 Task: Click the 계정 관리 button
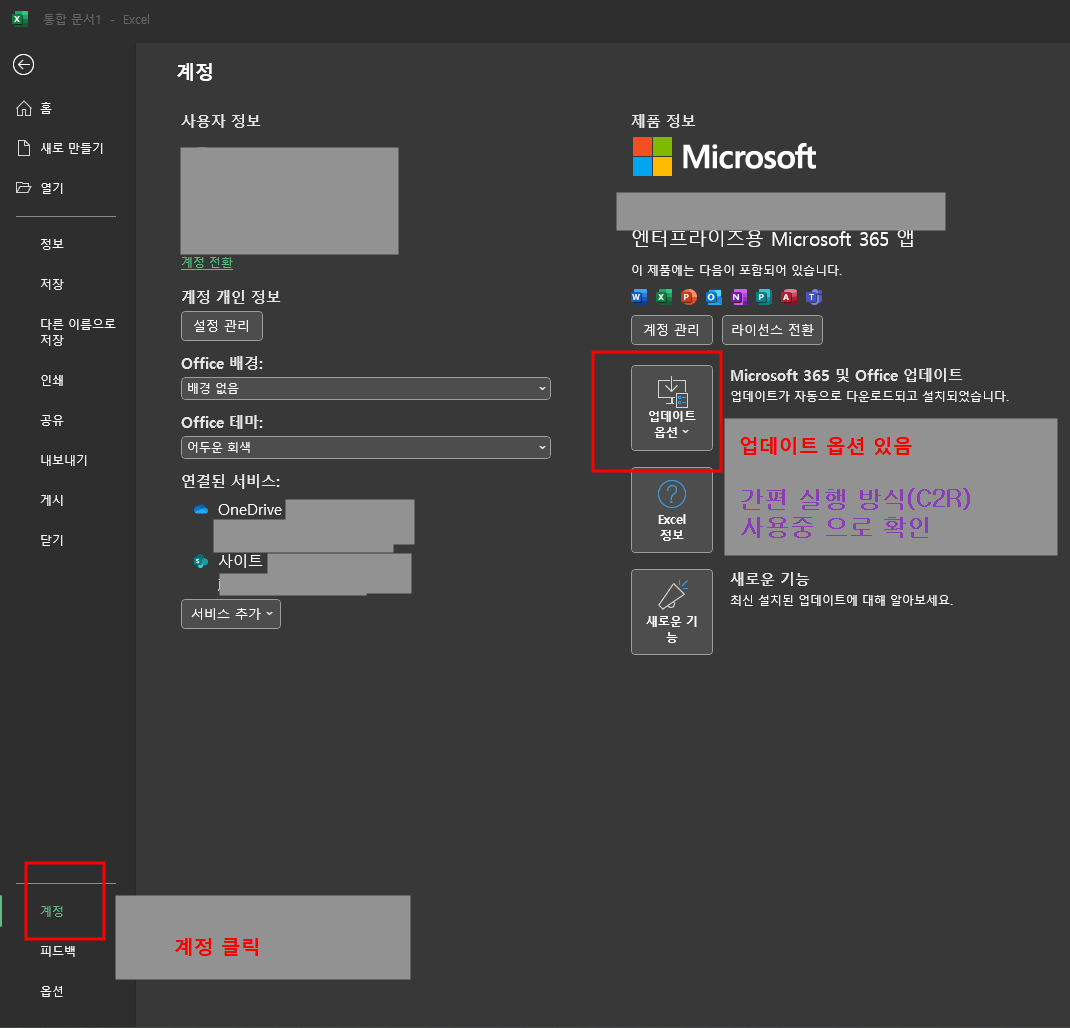(671, 330)
